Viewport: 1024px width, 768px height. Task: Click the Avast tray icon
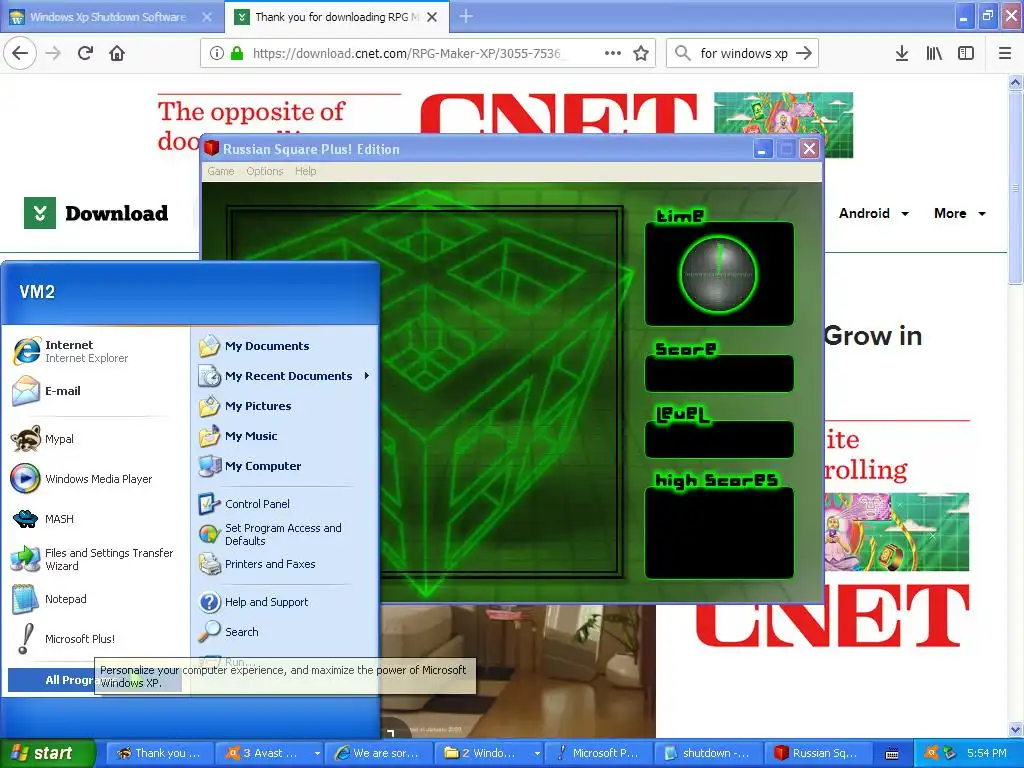point(931,753)
